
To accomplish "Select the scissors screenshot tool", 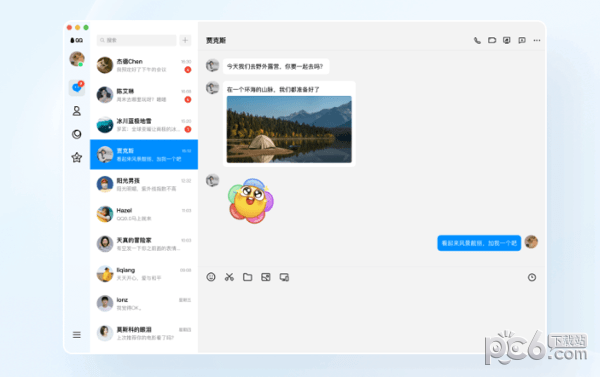I will point(229,277).
